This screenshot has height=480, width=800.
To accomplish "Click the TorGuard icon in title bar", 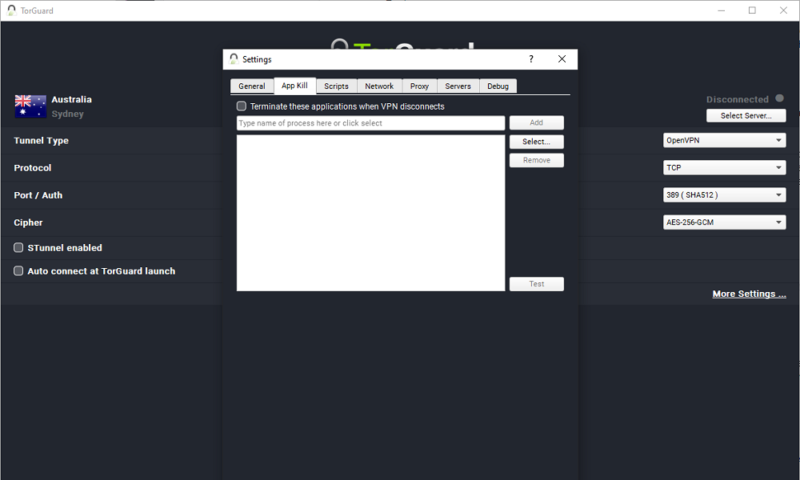I will point(11,10).
